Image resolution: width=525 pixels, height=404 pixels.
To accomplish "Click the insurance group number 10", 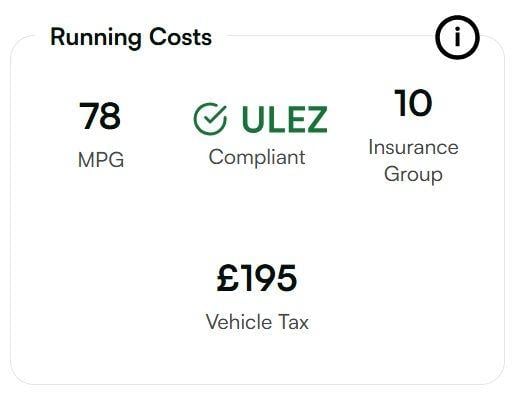I will tap(413, 103).
